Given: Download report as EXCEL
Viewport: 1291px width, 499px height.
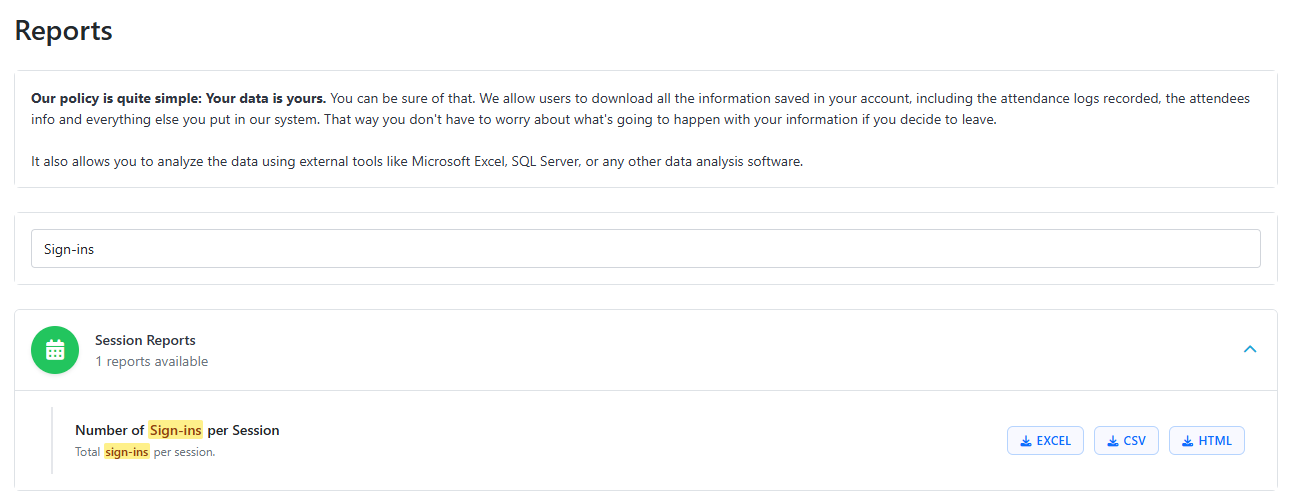Looking at the screenshot, I should click(x=1045, y=441).
